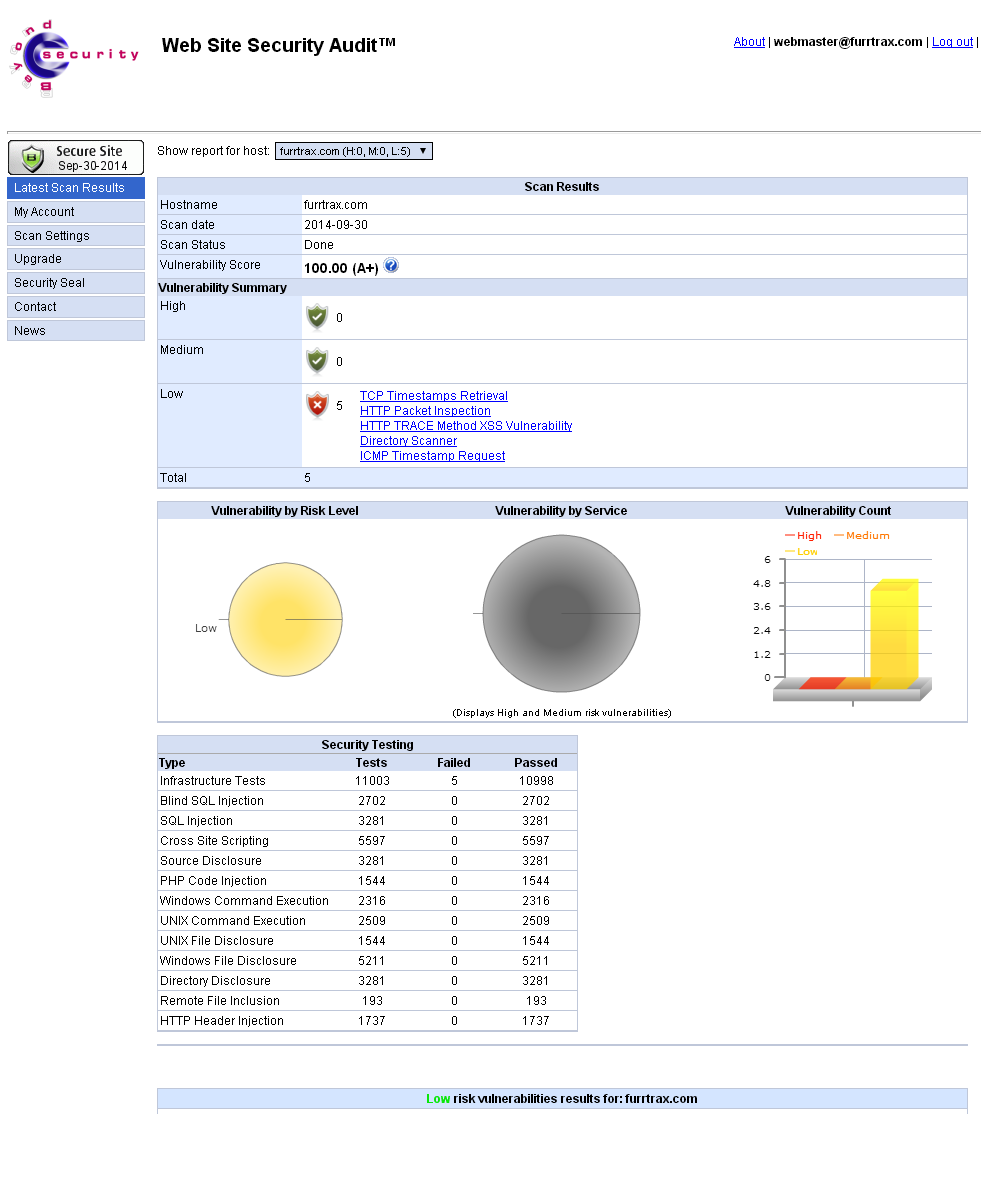
Task: Open Latest Scan Results menu item
Action: (x=76, y=188)
